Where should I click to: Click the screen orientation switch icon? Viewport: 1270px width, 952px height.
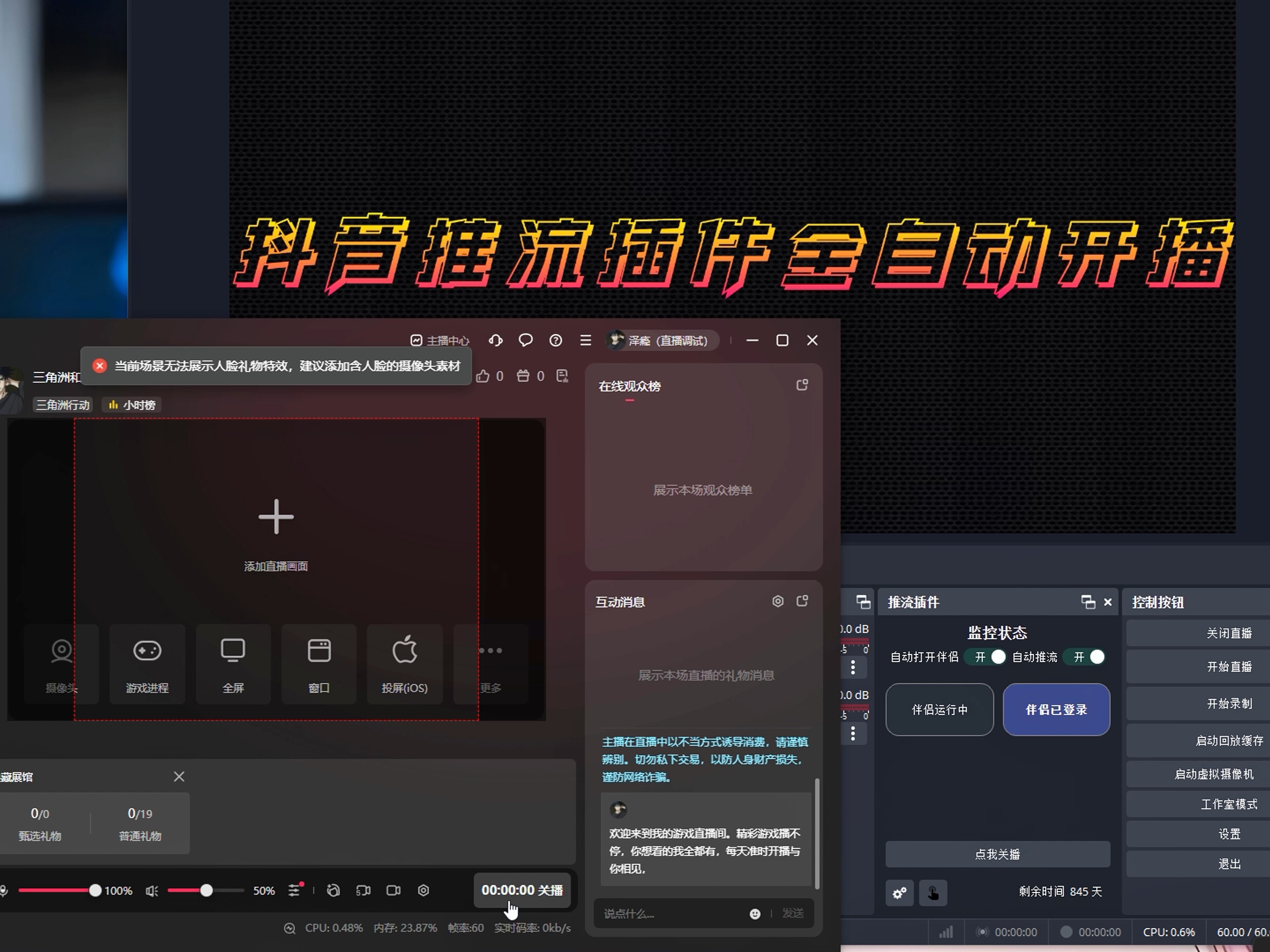click(364, 891)
